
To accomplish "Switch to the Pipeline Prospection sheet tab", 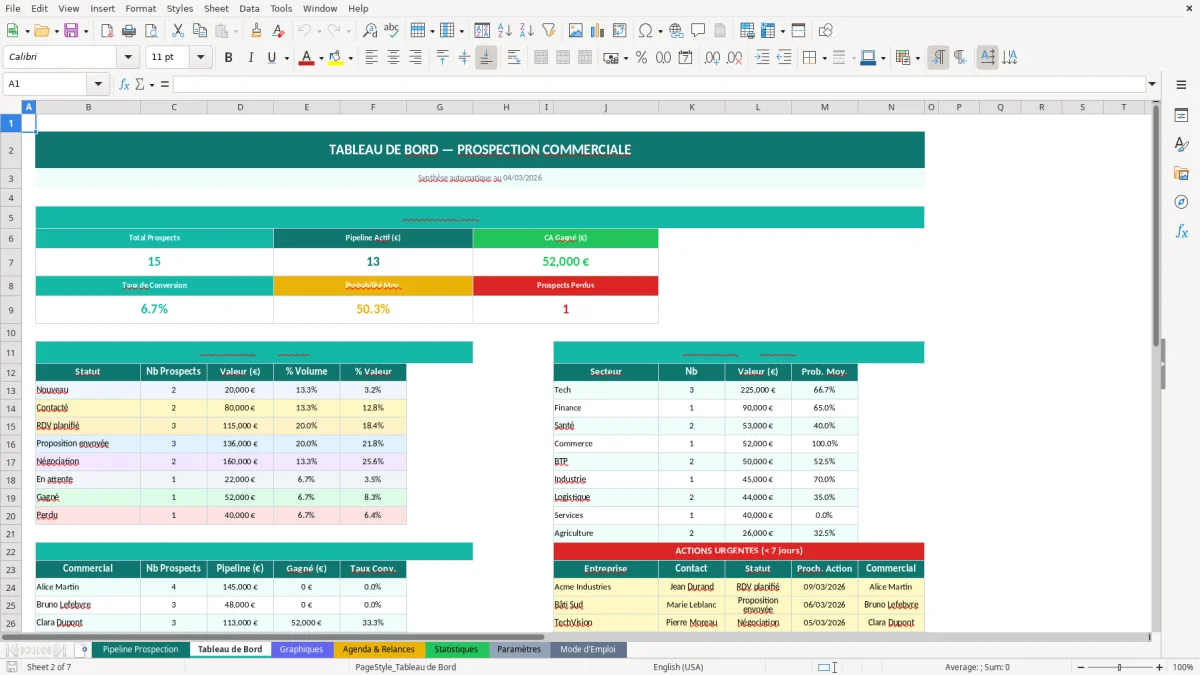I will [140, 649].
